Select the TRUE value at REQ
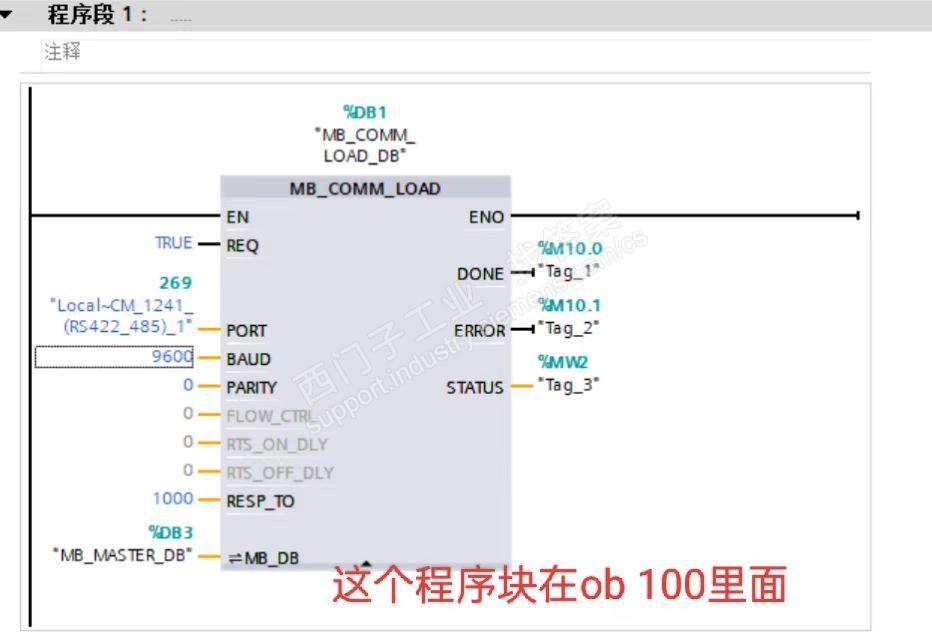Image resolution: width=932 pixels, height=632 pixels. tap(173, 243)
